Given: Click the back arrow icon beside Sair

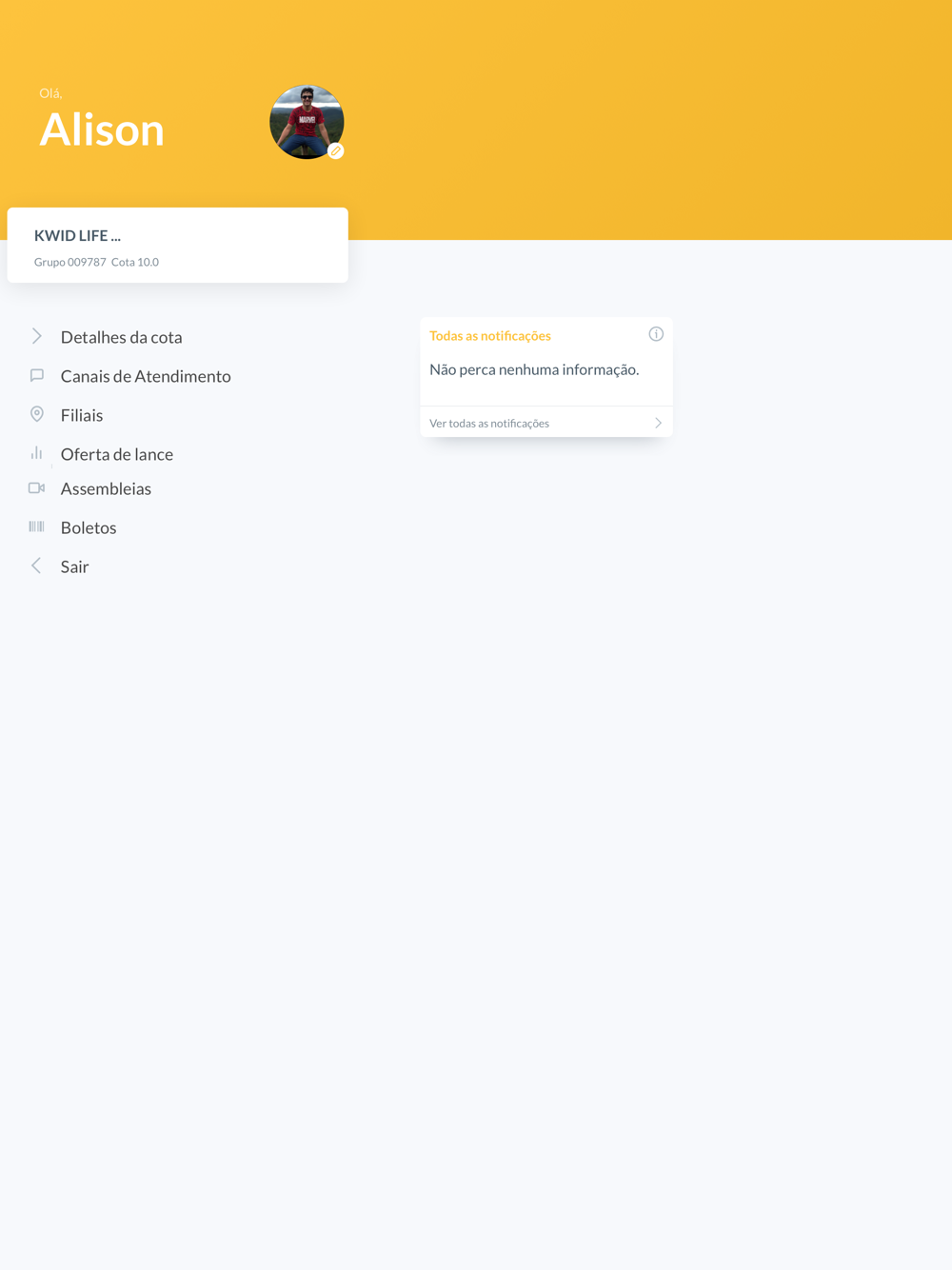Looking at the screenshot, I should [x=36, y=566].
